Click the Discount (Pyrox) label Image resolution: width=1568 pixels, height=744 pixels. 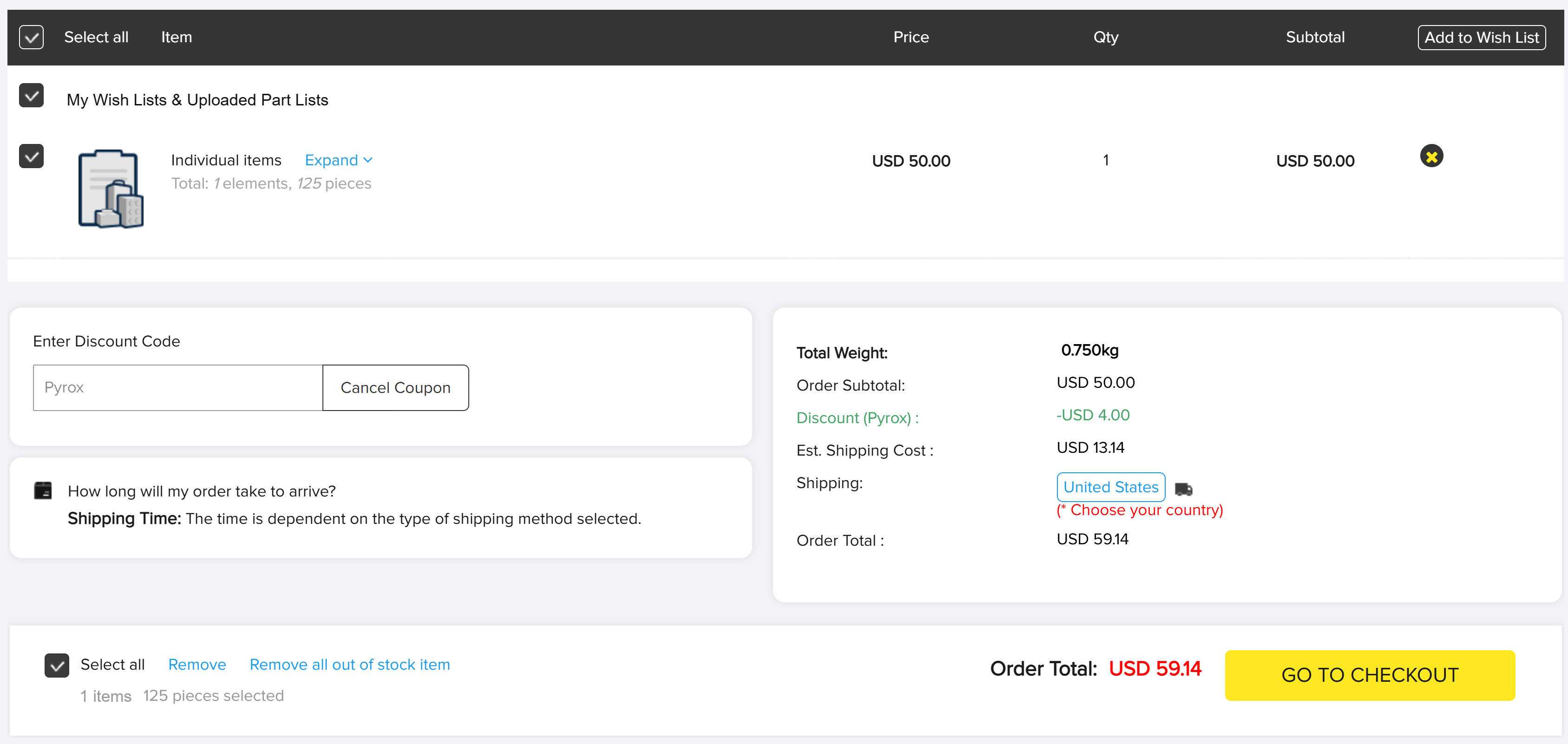coord(857,418)
